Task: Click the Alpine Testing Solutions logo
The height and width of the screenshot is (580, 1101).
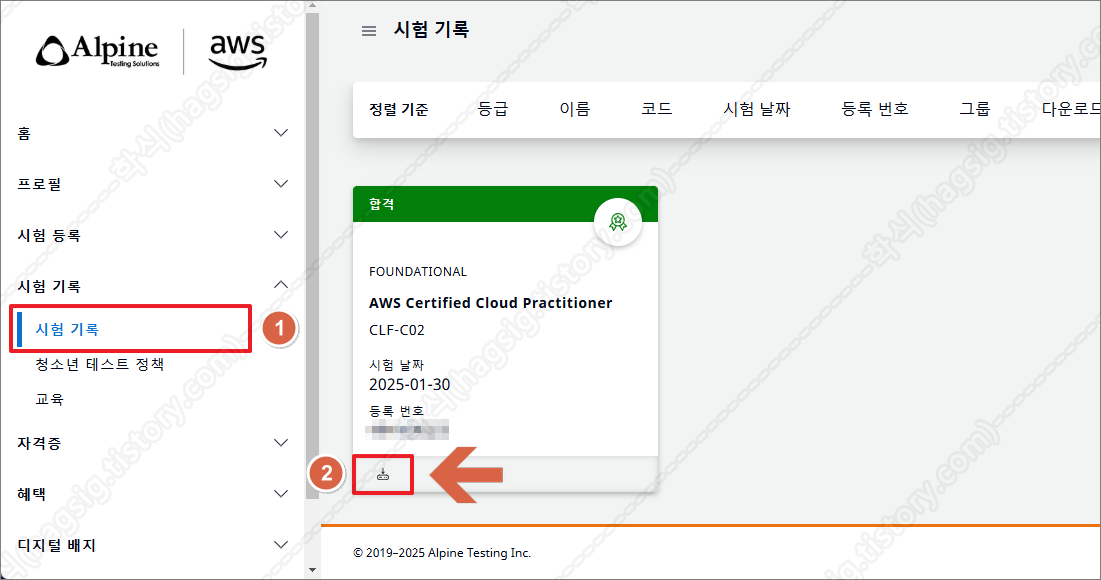Action: [x=98, y=51]
